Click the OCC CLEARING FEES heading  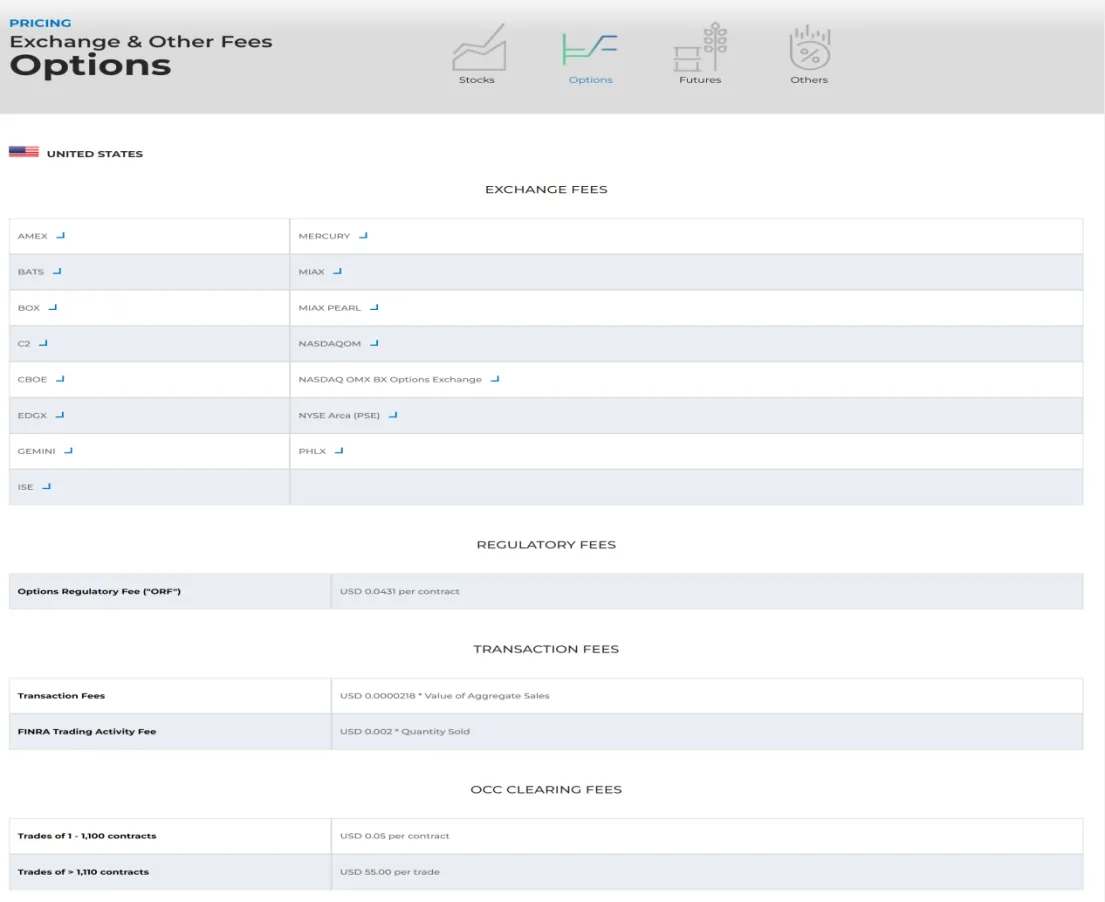click(546, 789)
